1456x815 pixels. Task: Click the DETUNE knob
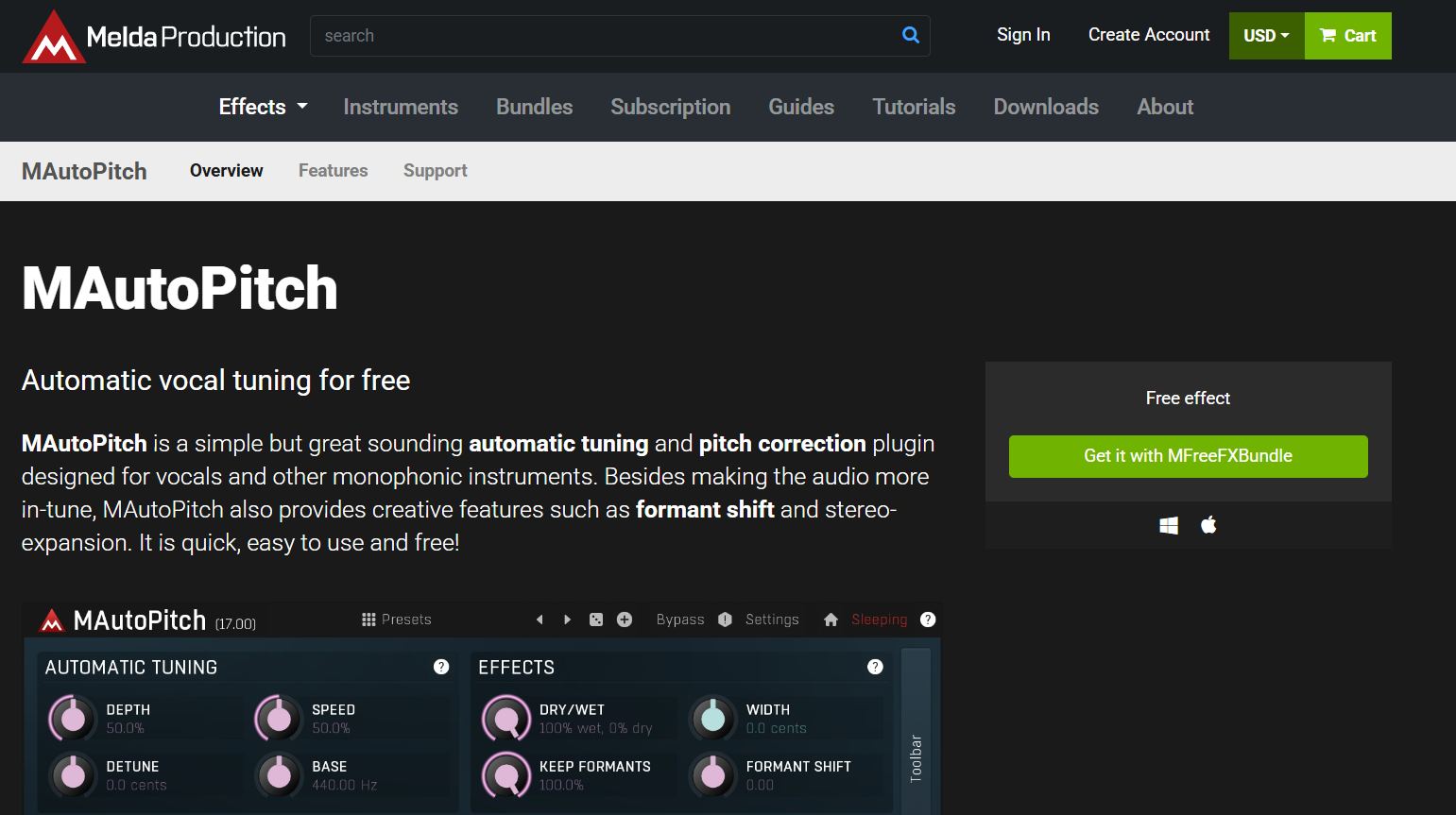click(x=73, y=775)
